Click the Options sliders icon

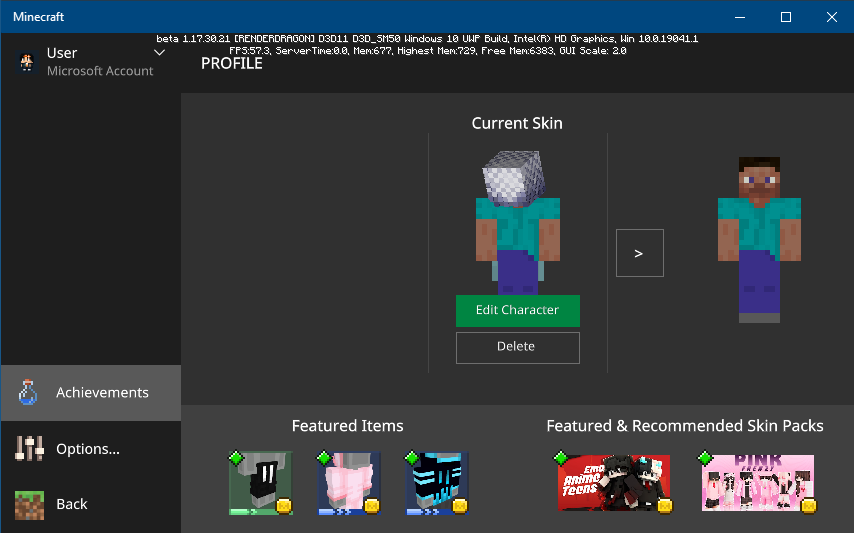pos(29,449)
